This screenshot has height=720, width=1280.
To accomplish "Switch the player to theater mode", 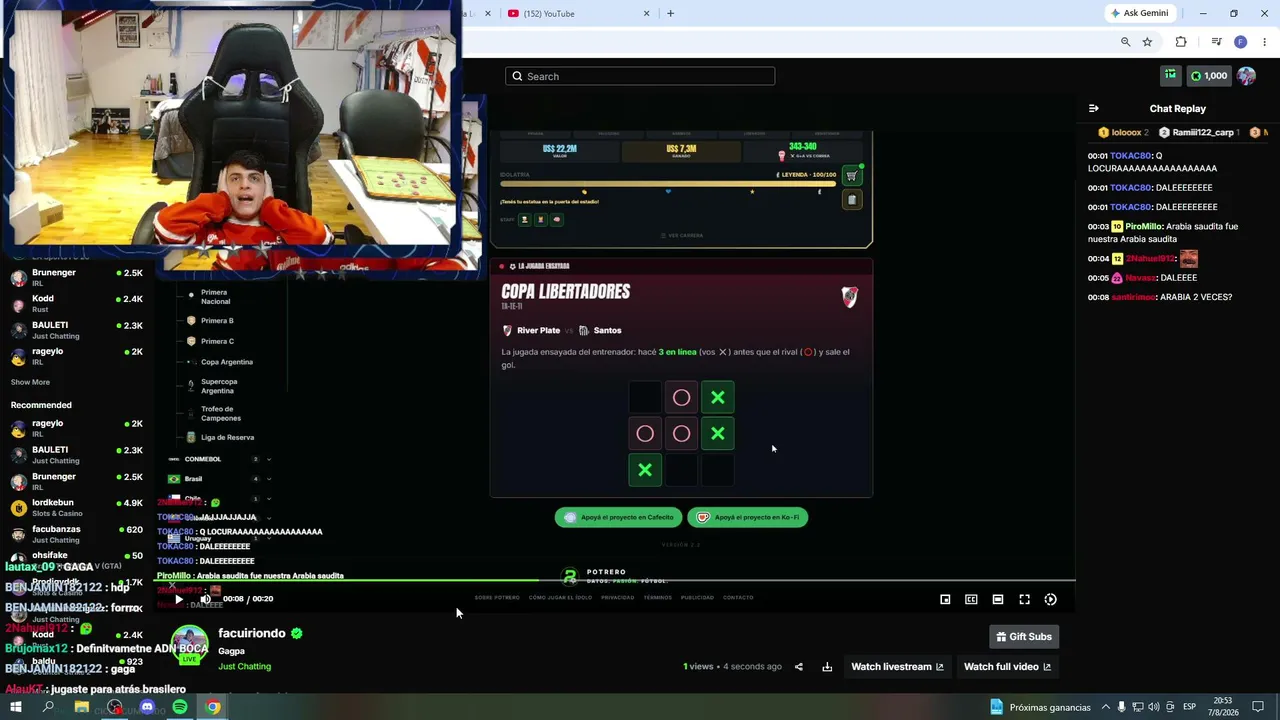I will pyautogui.click(x=998, y=599).
